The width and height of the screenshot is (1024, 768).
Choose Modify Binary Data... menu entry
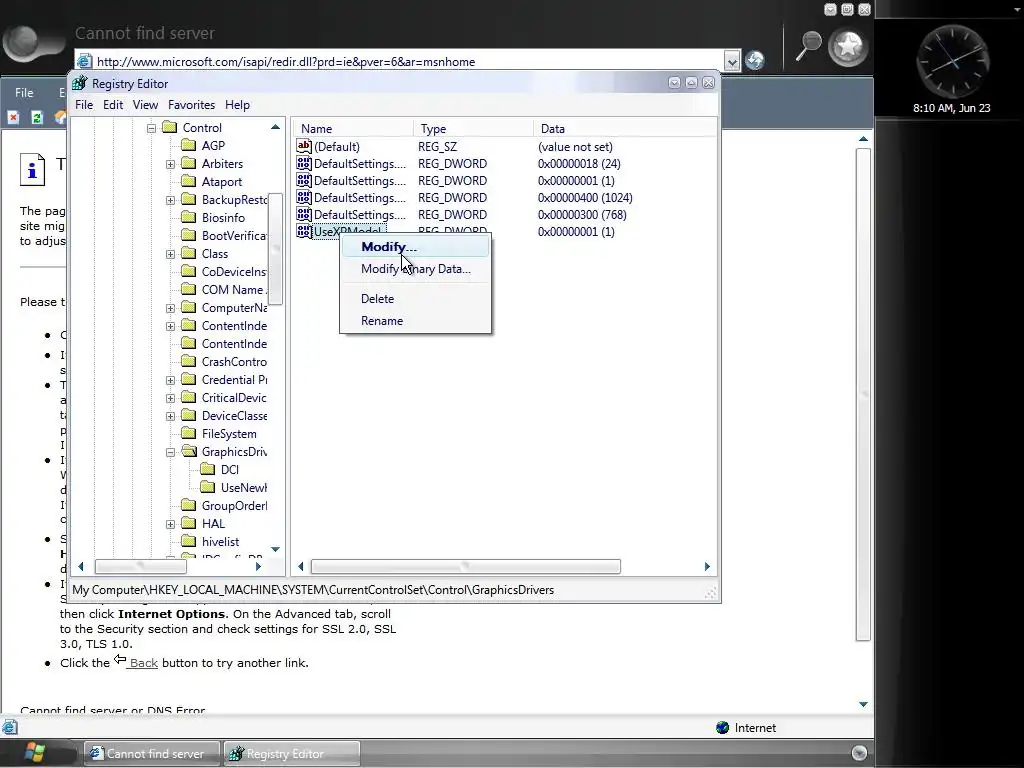pos(415,269)
